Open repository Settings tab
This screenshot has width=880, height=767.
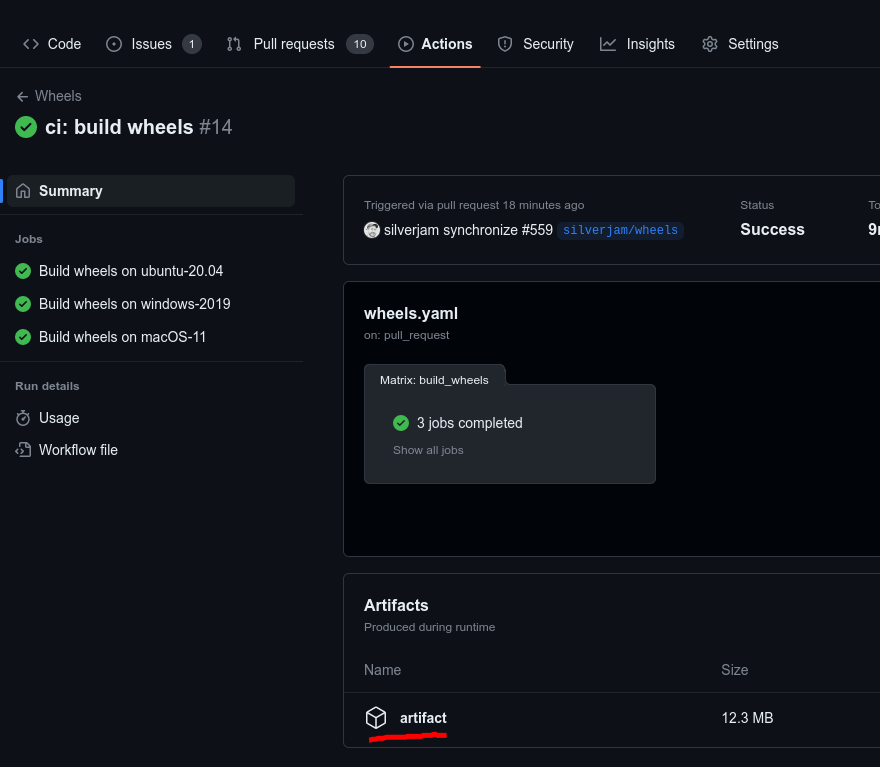[x=740, y=44]
